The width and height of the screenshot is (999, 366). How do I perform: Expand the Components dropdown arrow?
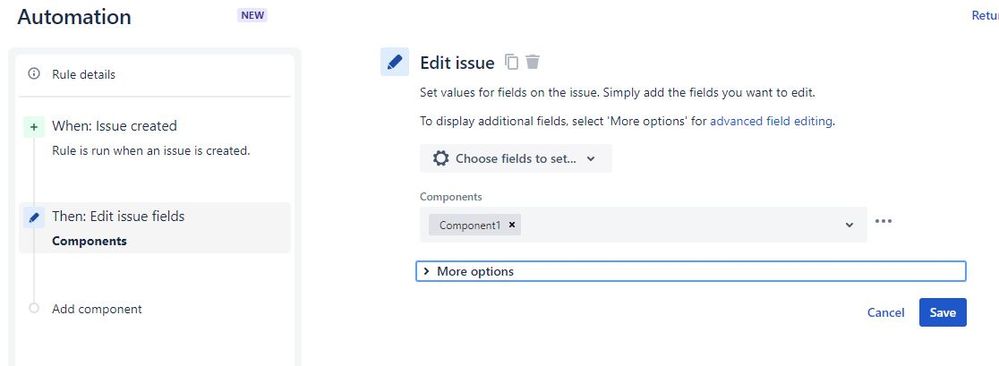tap(849, 224)
